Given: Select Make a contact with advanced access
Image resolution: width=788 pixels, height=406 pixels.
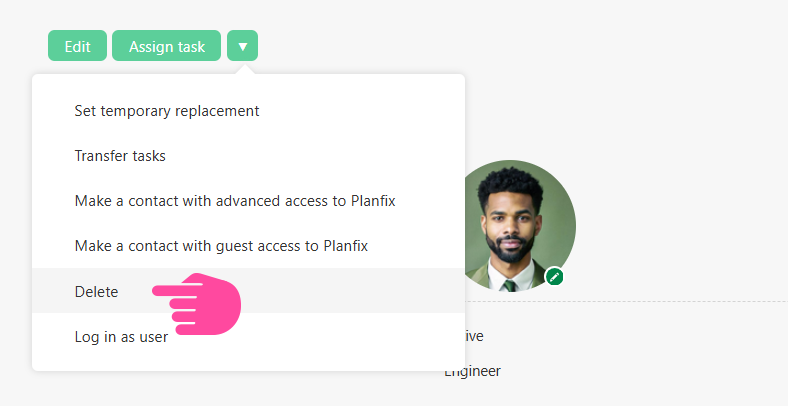Looking at the screenshot, I should 235,201.
